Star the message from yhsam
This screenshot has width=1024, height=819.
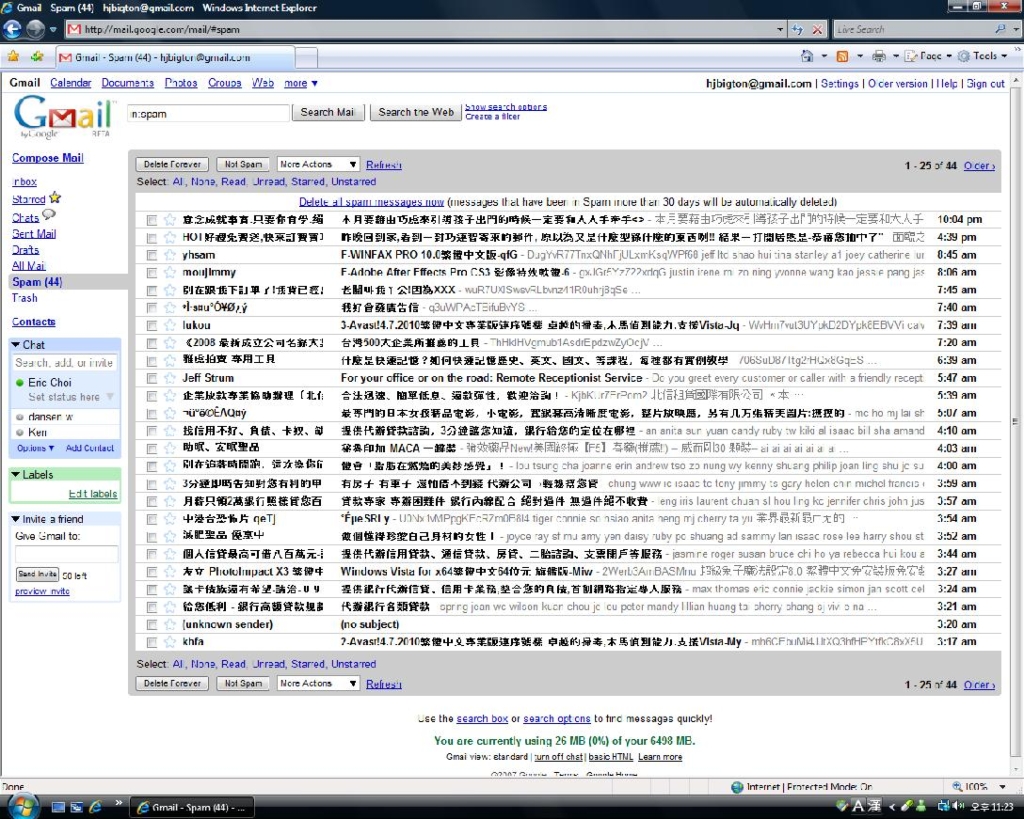170,255
